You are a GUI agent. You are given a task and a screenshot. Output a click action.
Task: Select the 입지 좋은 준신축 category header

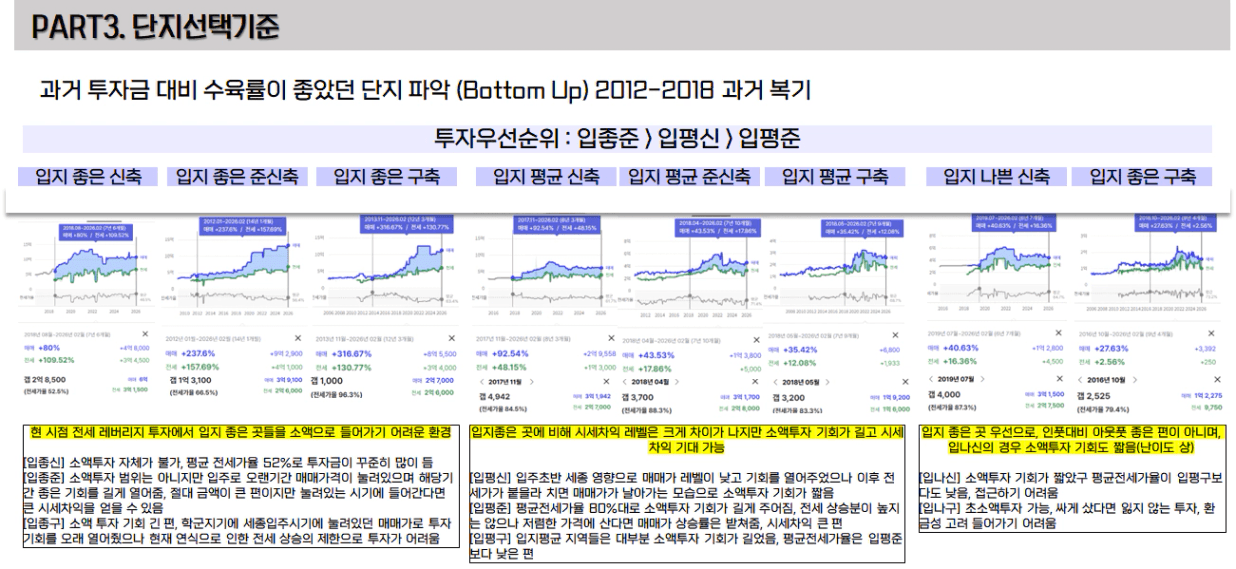pos(238,177)
